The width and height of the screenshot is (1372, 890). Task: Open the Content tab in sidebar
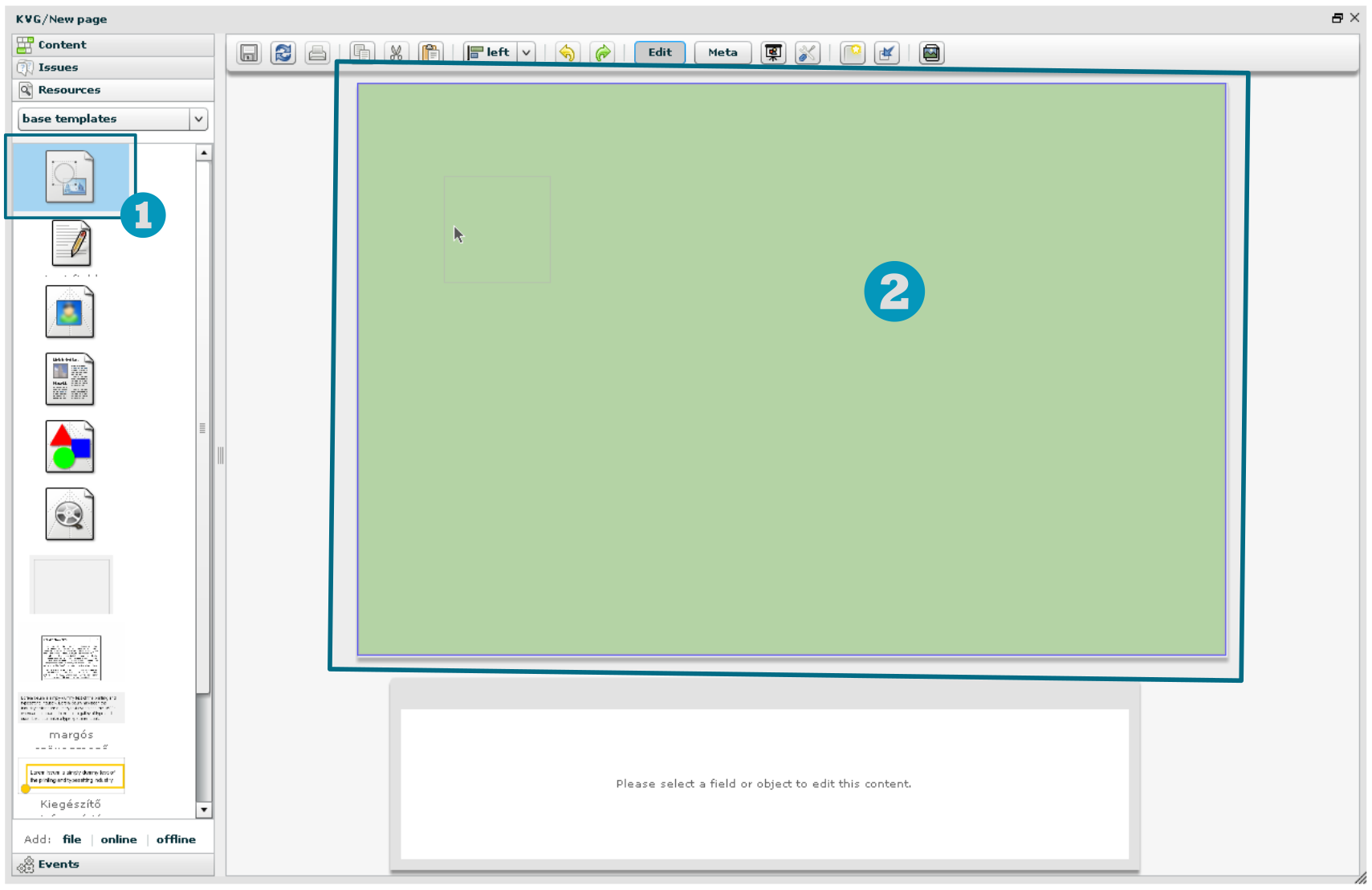[62, 45]
